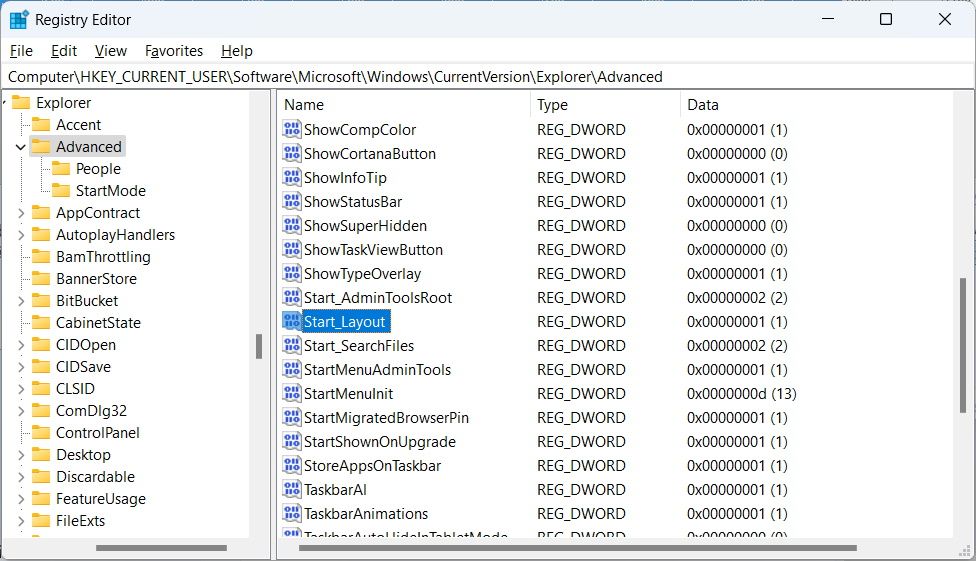
Task: Expand the BitBucket key
Action: (21, 301)
